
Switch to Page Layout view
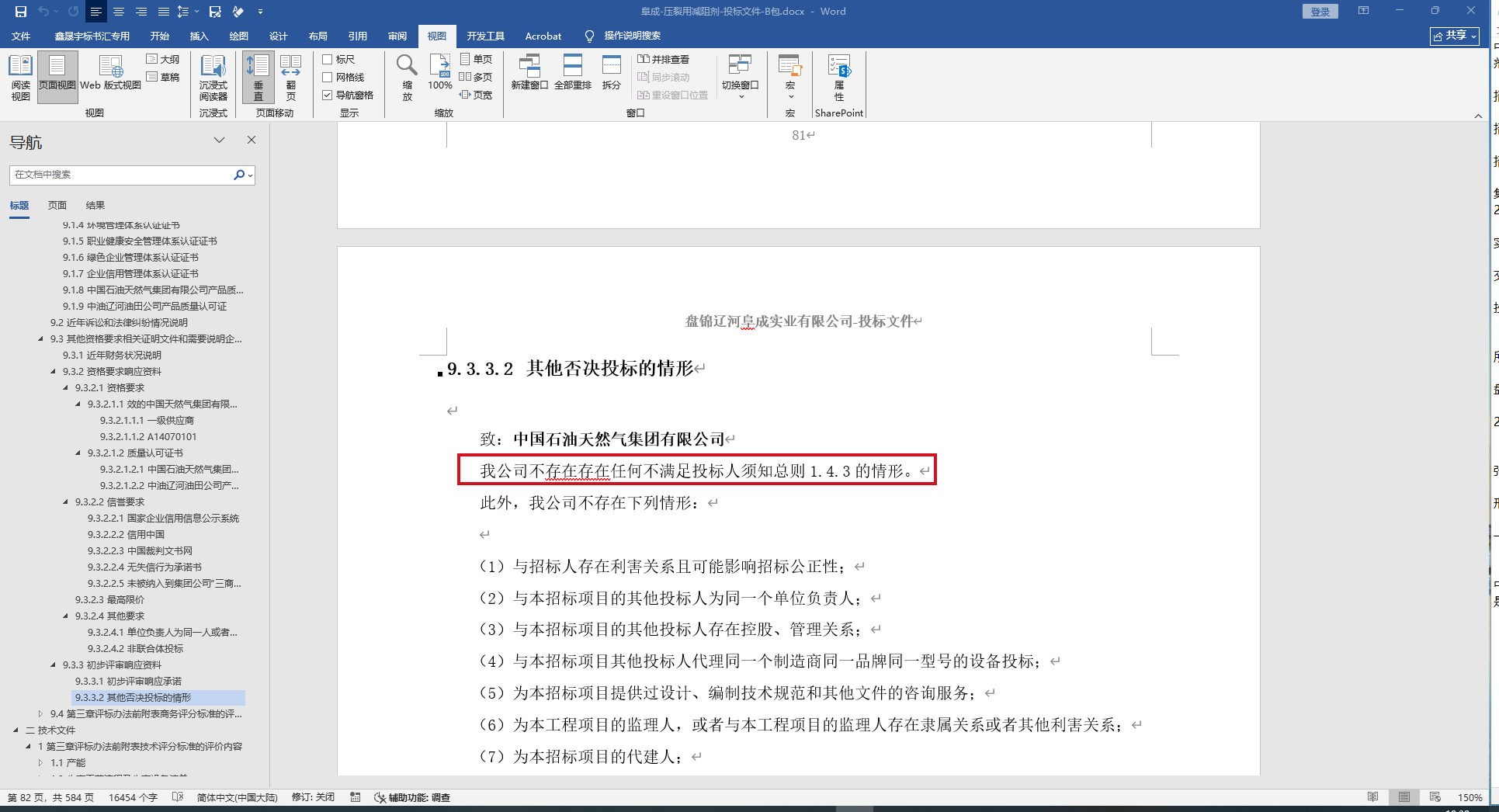(57, 78)
